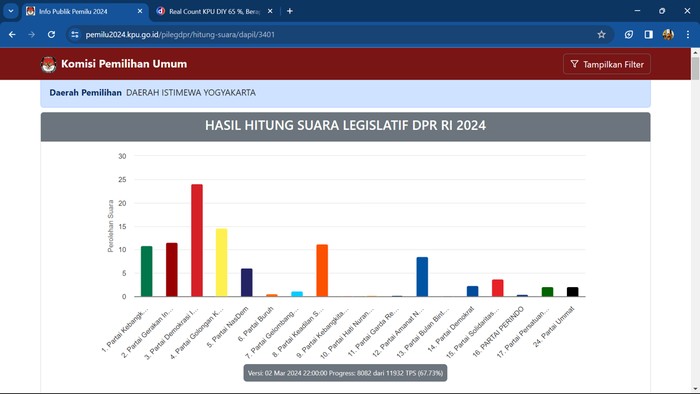Screen dimensions: 700x394
Task: Open the Chrome profile avatar
Action: coord(668,34)
